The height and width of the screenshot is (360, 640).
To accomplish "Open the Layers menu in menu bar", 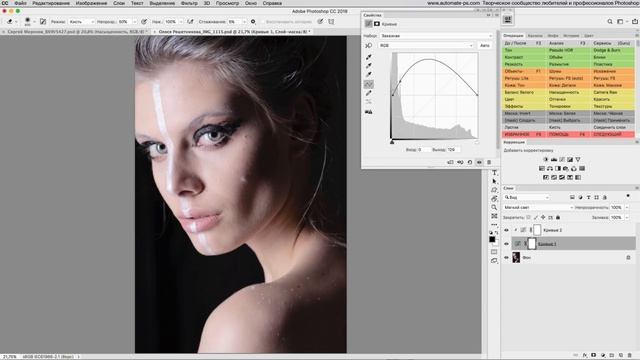I will click(x=119, y=3).
